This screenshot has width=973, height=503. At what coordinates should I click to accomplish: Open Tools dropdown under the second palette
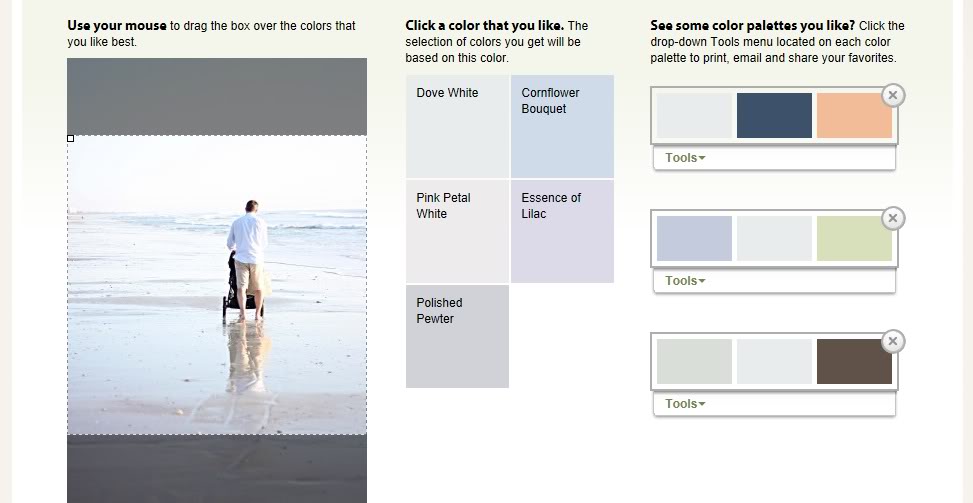(685, 281)
